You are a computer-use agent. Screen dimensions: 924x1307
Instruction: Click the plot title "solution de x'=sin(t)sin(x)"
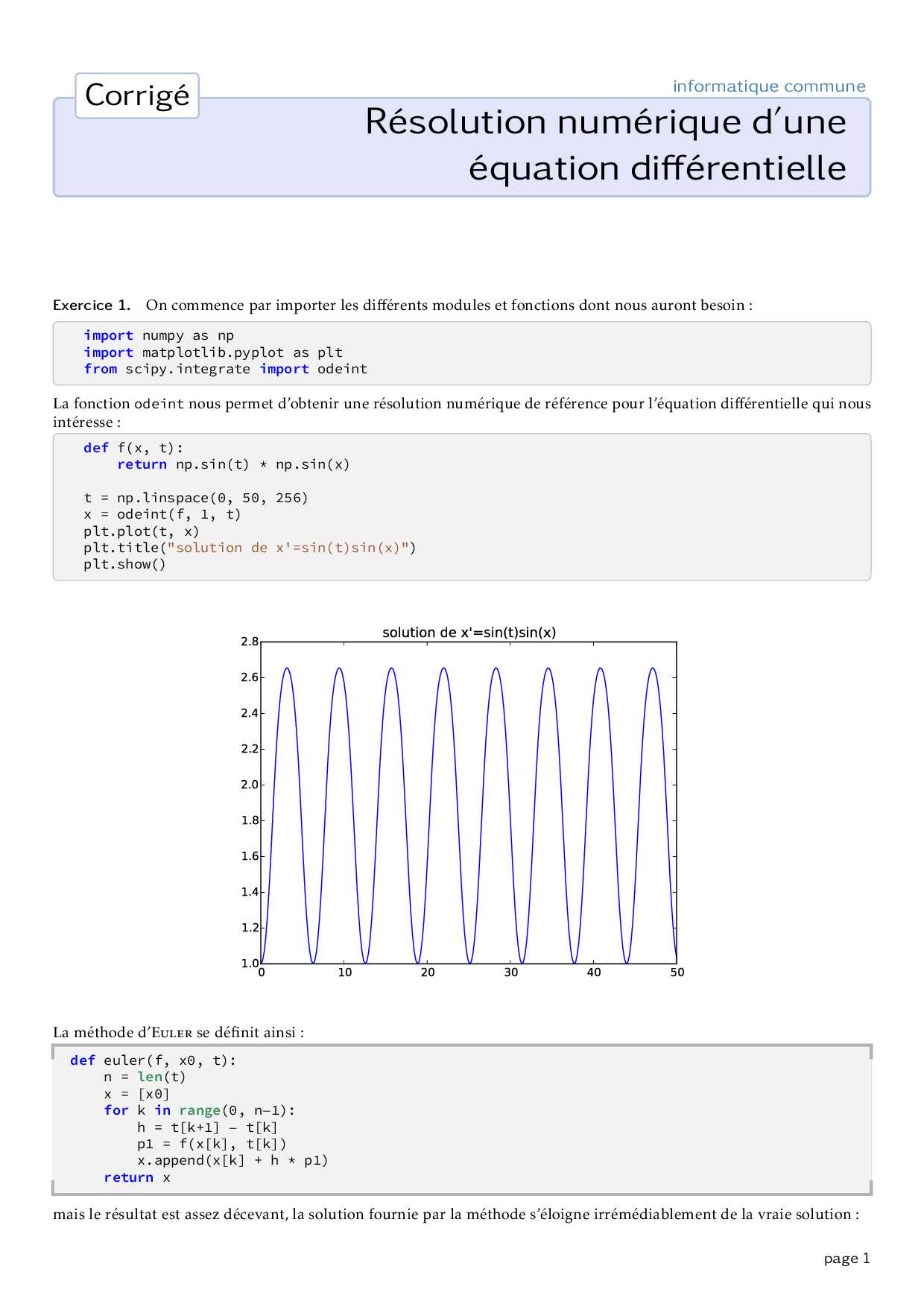469,633
